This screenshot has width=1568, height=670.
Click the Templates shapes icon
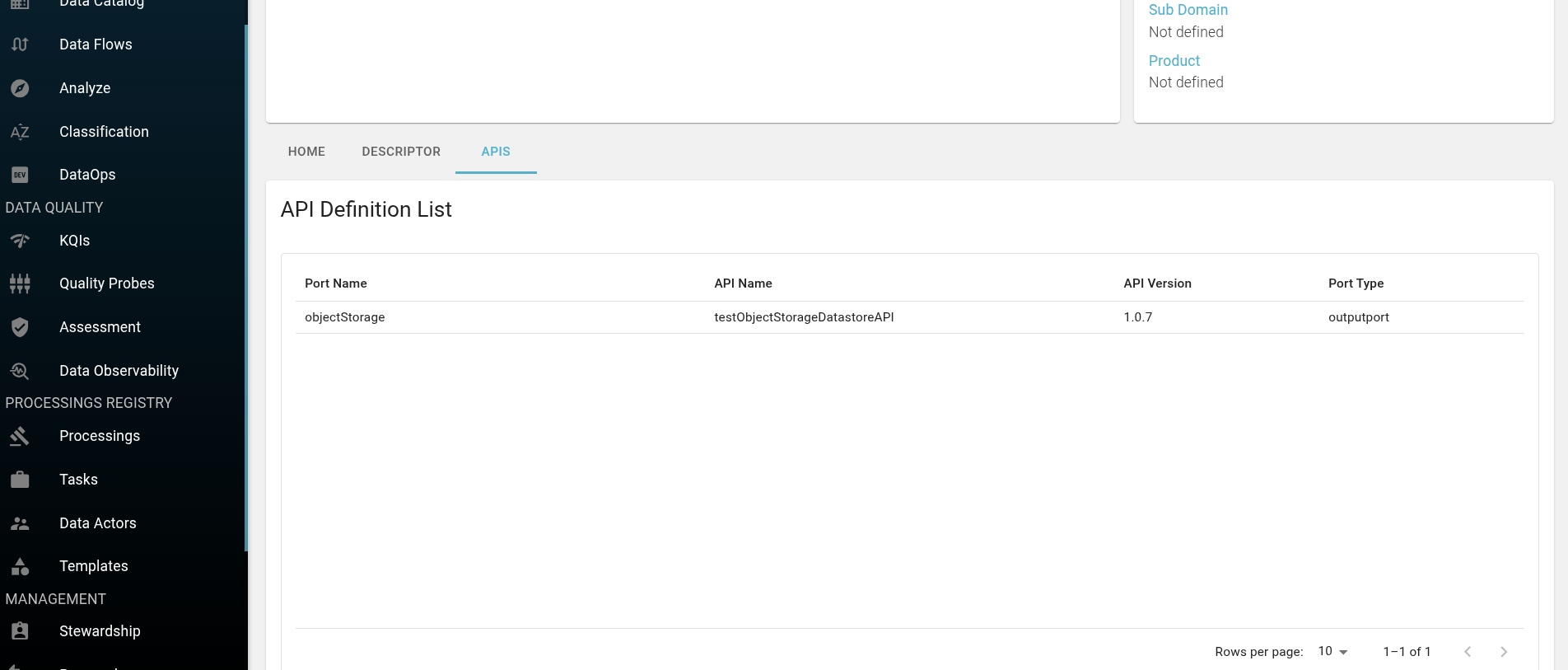pyautogui.click(x=20, y=566)
